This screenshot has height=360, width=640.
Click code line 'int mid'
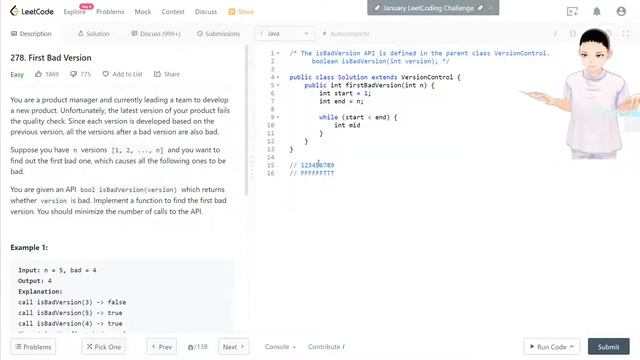(x=347, y=125)
